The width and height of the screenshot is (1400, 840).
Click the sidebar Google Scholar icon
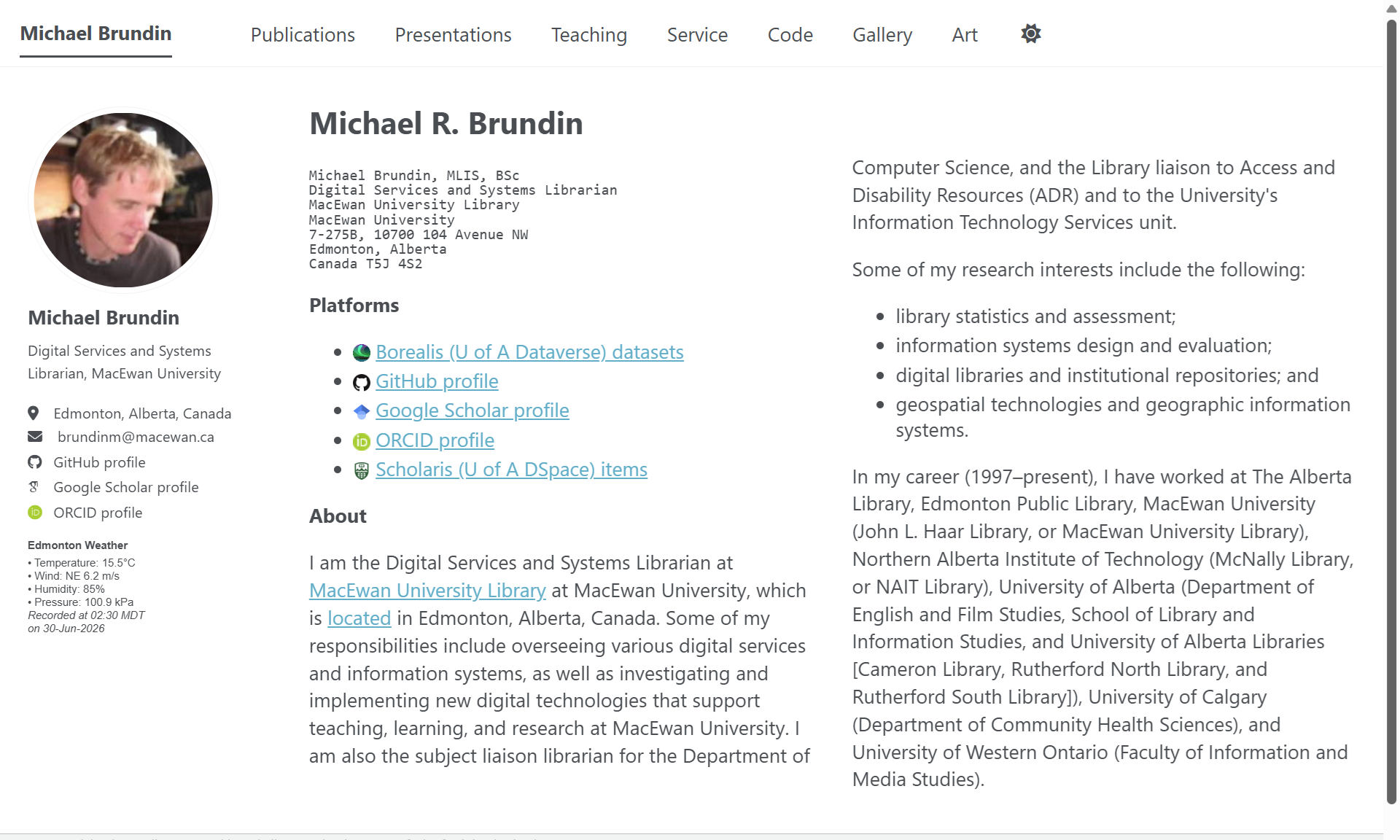pos(34,487)
